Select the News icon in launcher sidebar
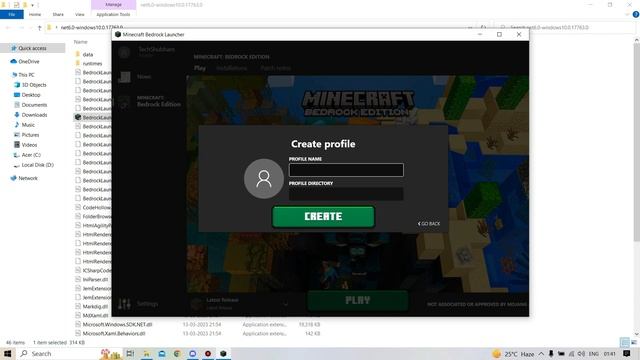Image resolution: width=640 pixels, height=360 pixels. click(124, 77)
